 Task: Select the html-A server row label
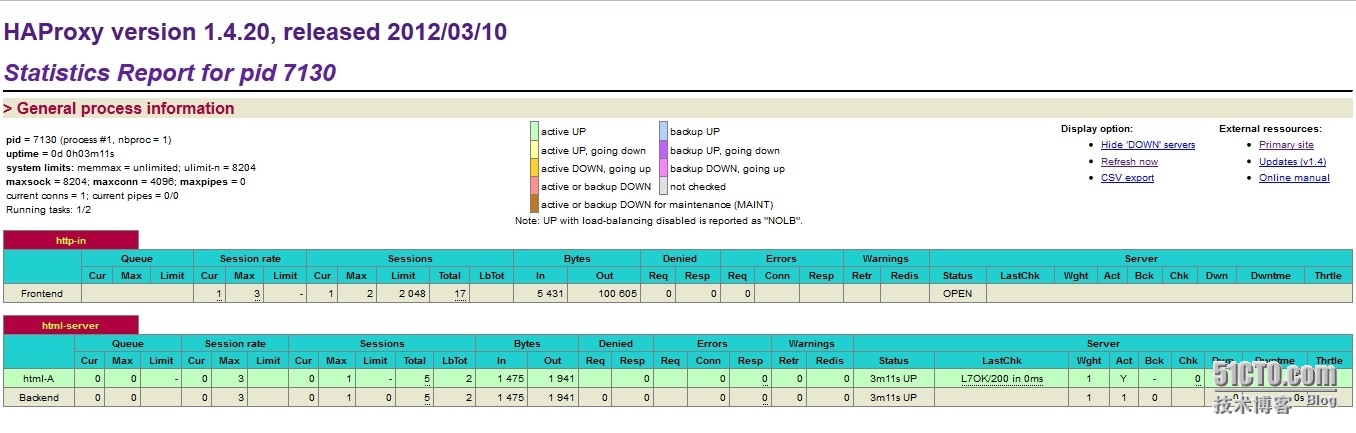(x=39, y=379)
